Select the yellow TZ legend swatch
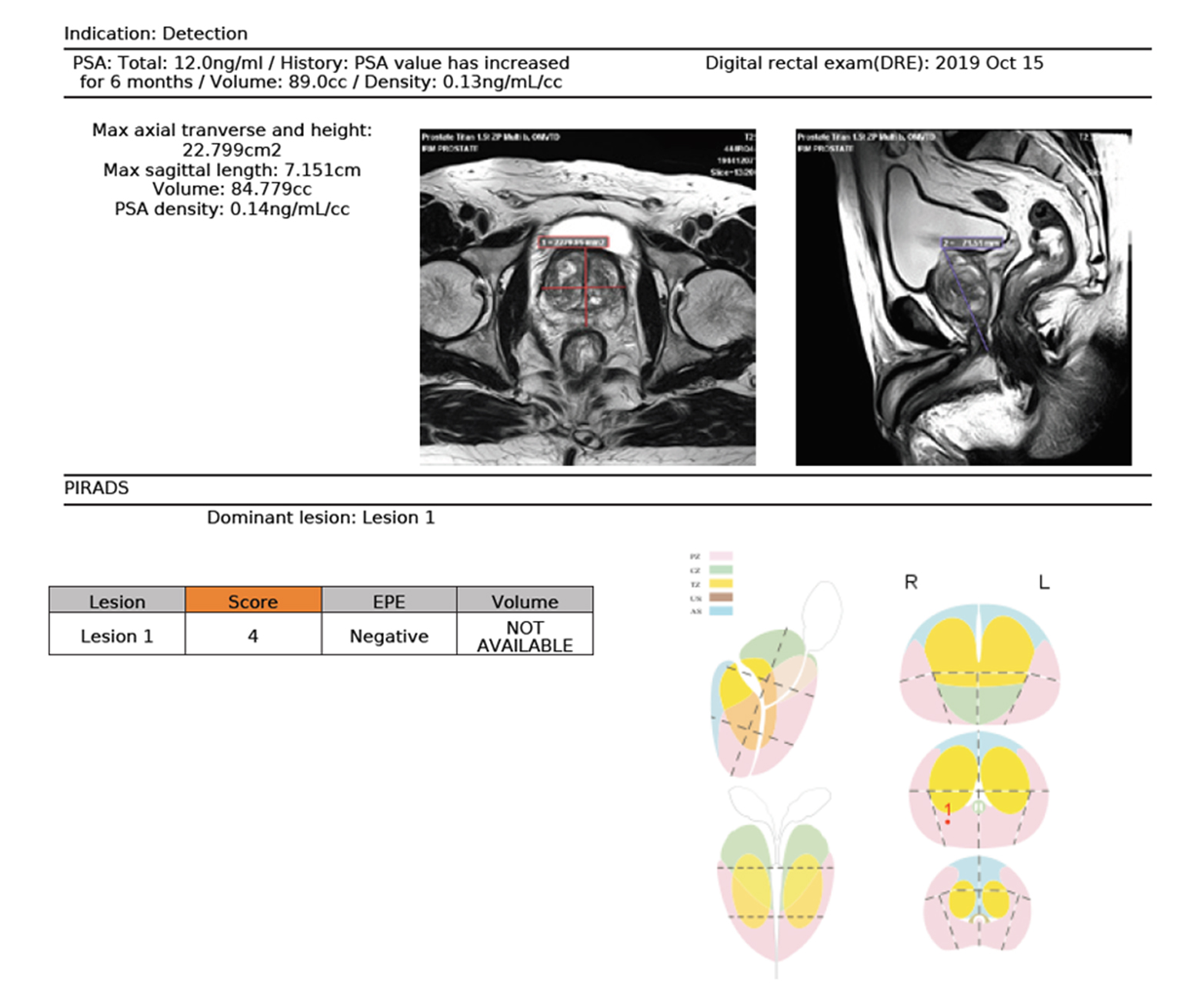This screenshot has height=984, width=1204. [x=720, y=584]
